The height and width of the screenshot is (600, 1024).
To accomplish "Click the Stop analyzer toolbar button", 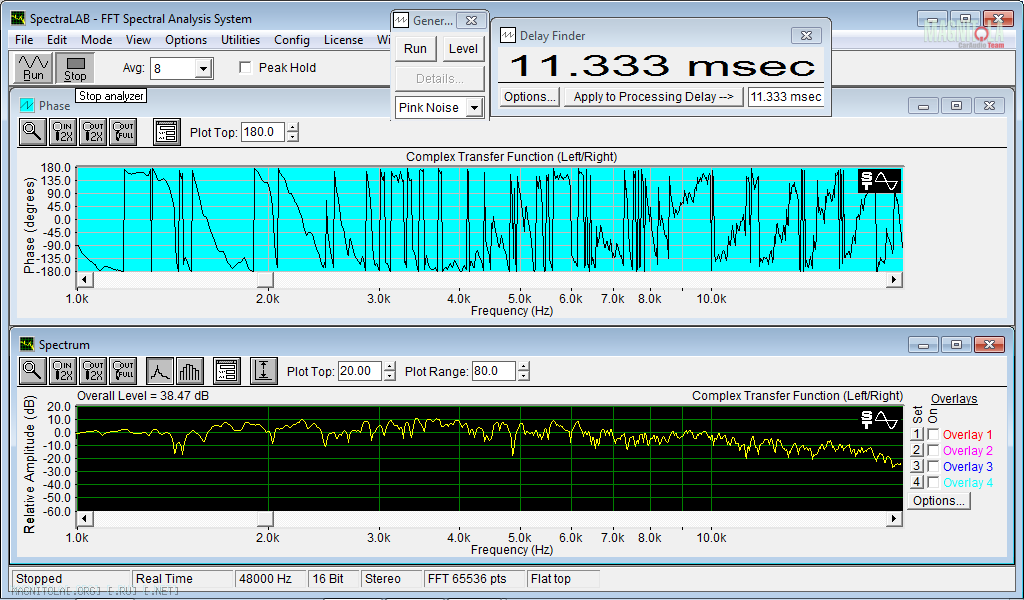I will tap(75, 68).
